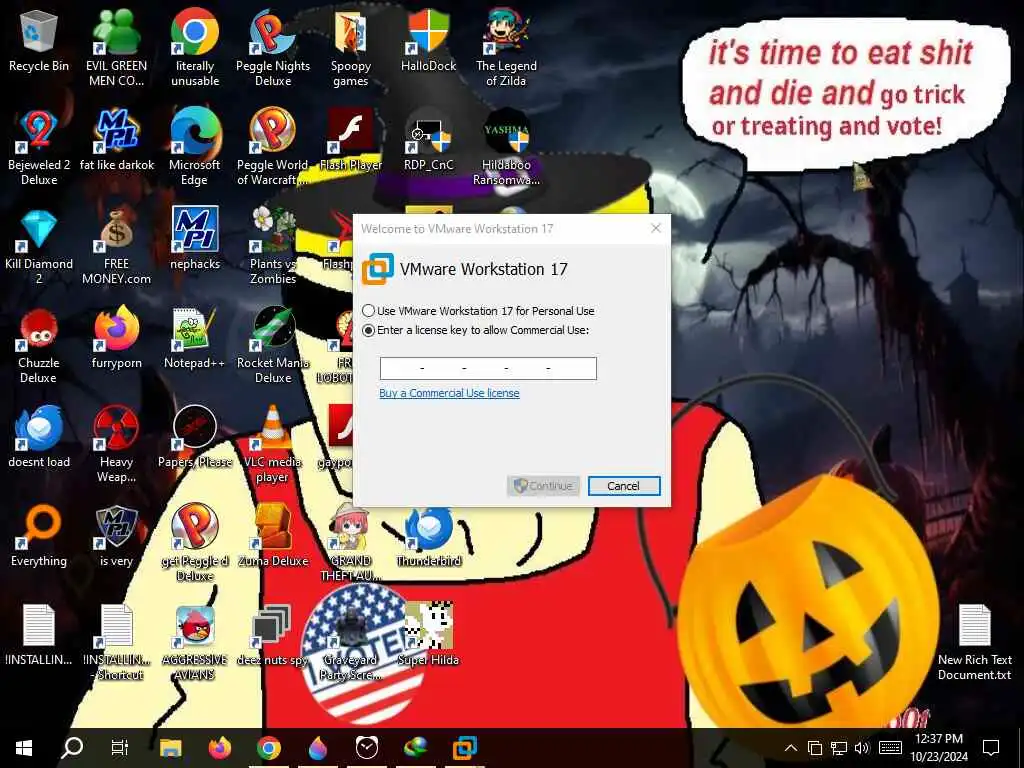Image resolution: width=1024 pixels, height=768 pixels.
Task: Open the notification center icon
Action: click(x=991, y=748)
